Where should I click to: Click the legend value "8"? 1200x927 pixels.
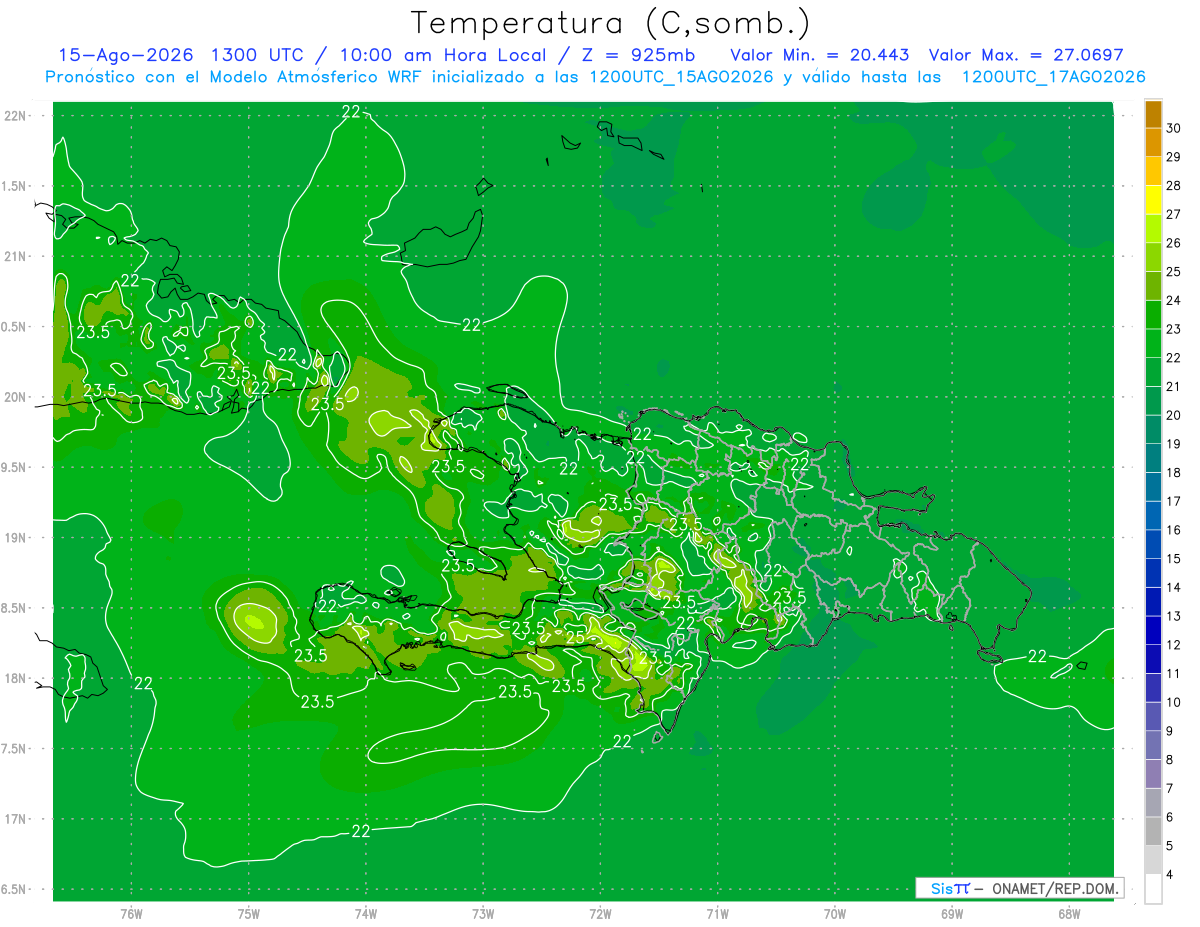pos(1170,759)
